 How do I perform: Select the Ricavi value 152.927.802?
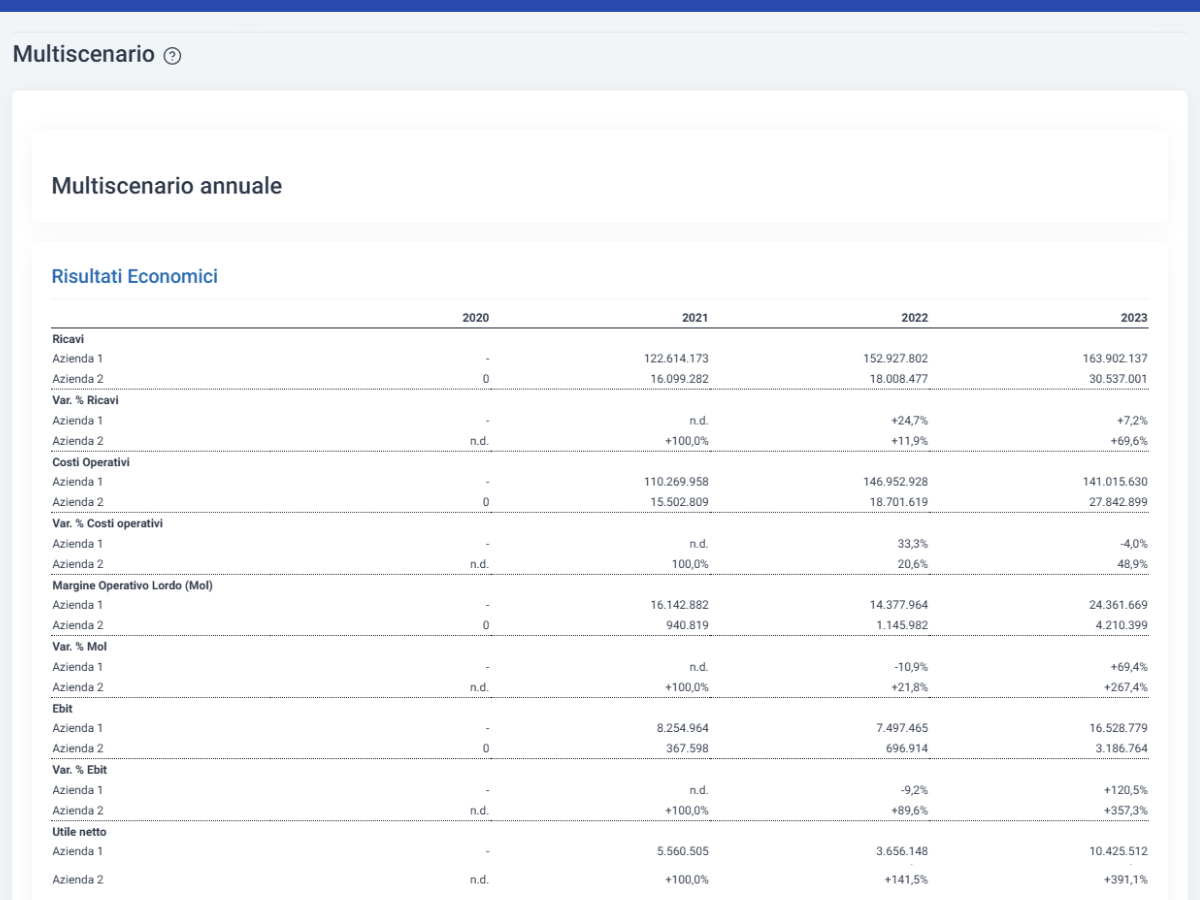point(895,358)
